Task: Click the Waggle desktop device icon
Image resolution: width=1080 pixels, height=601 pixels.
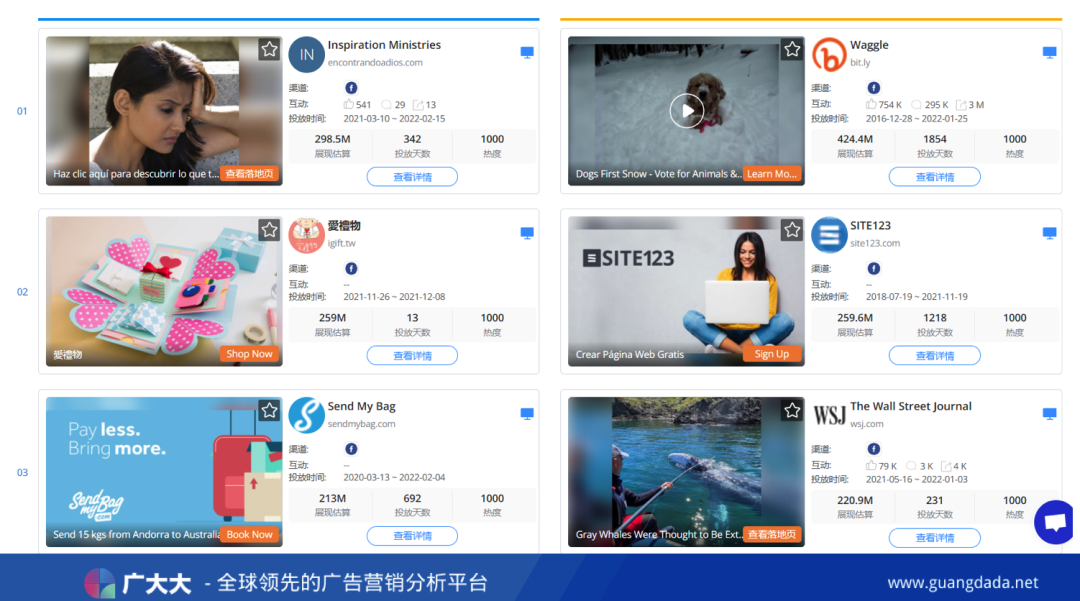Action: [x=1050, y=52]
